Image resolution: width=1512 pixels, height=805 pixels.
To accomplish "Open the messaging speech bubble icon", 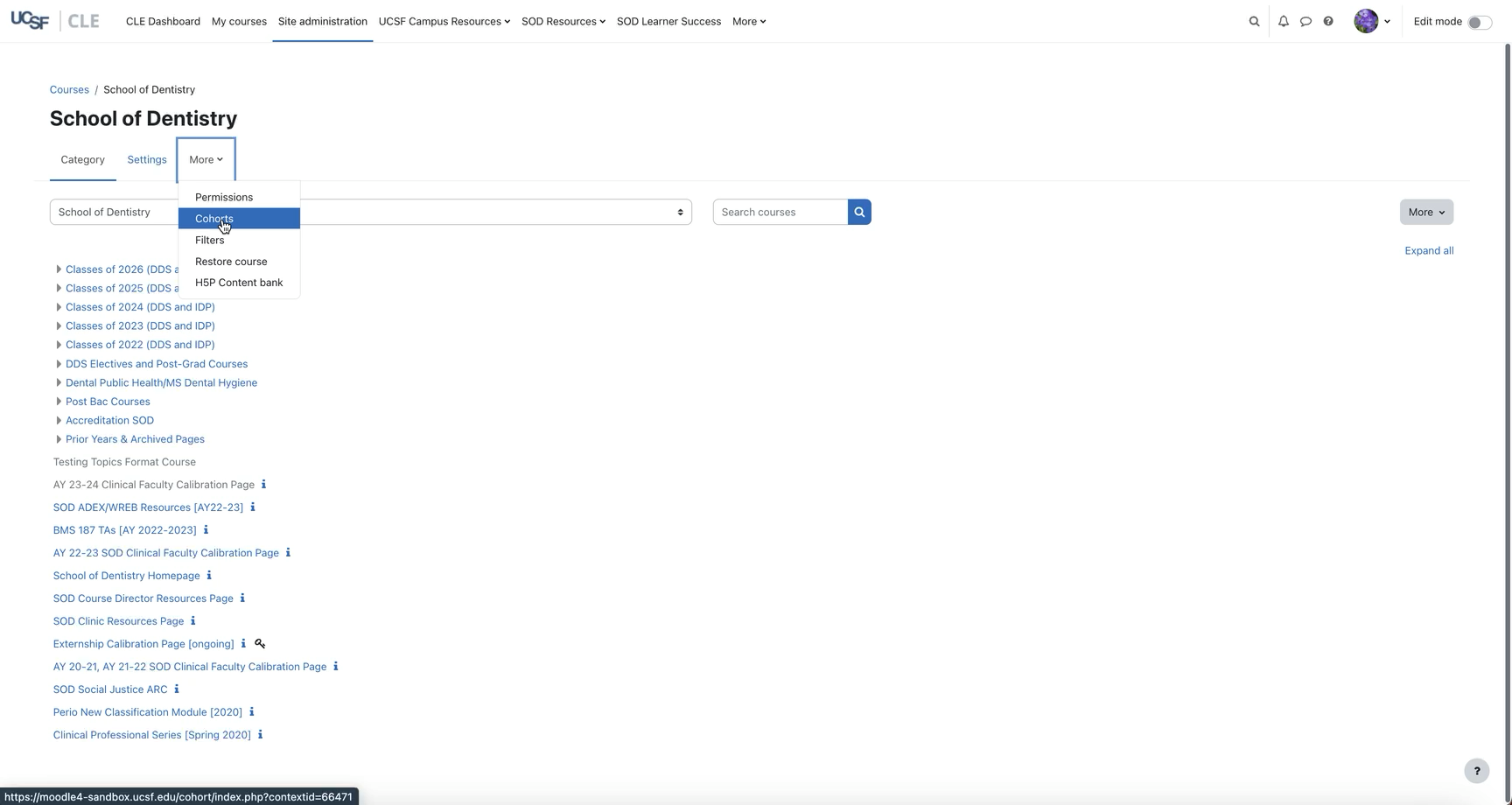I will coord(1305,21).
